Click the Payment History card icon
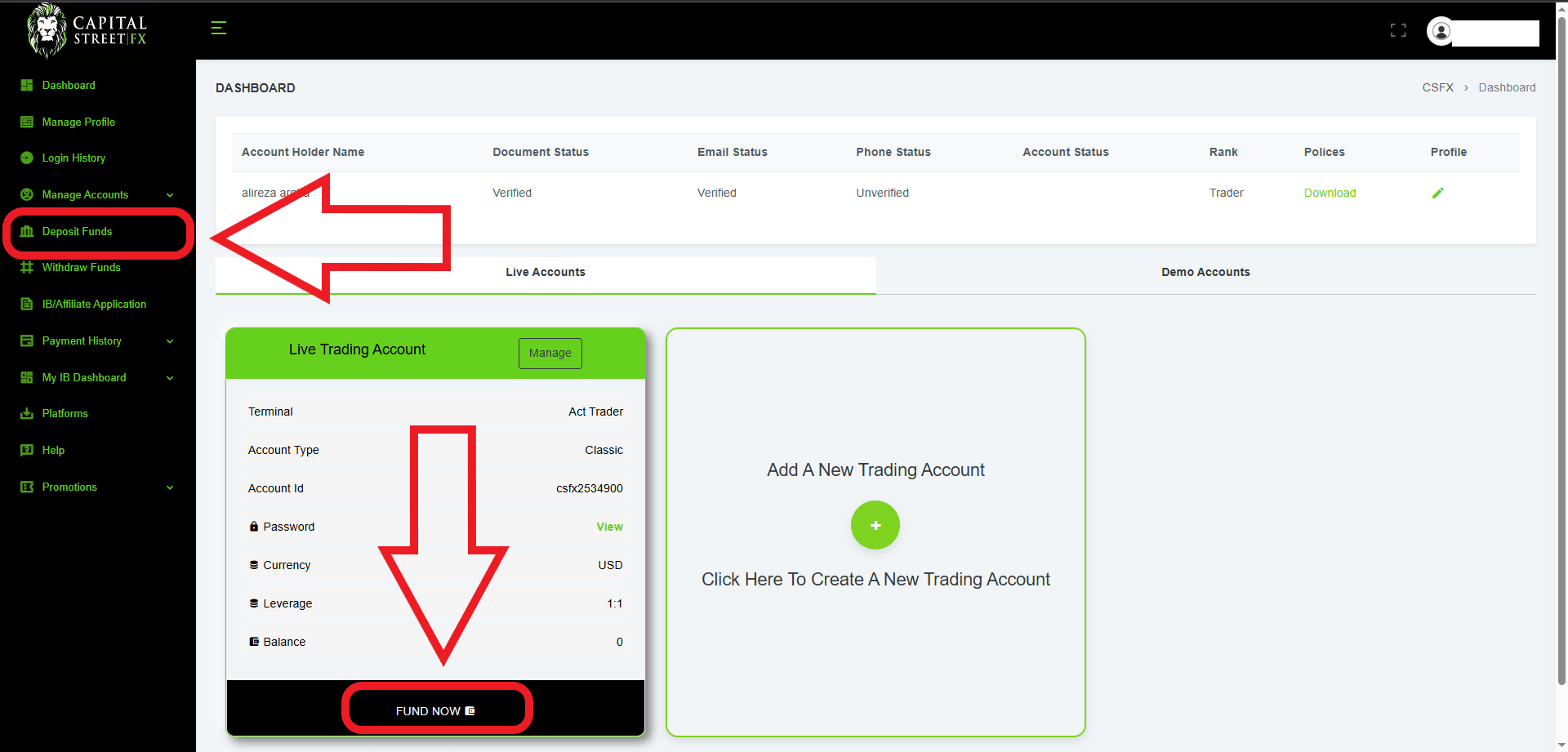The image size is (1568, 752). click(x=27, y=340)
